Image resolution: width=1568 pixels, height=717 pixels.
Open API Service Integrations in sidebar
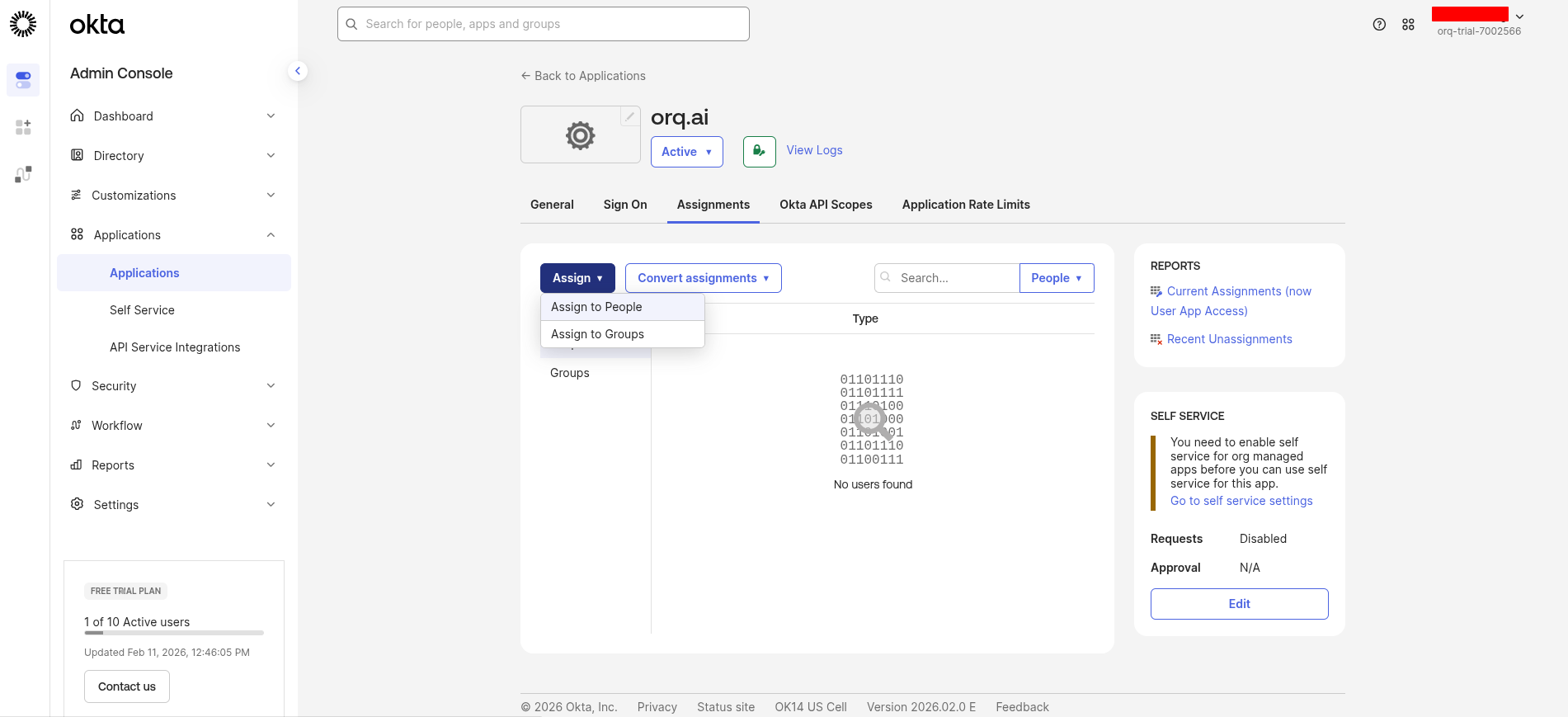click(174, 347)
